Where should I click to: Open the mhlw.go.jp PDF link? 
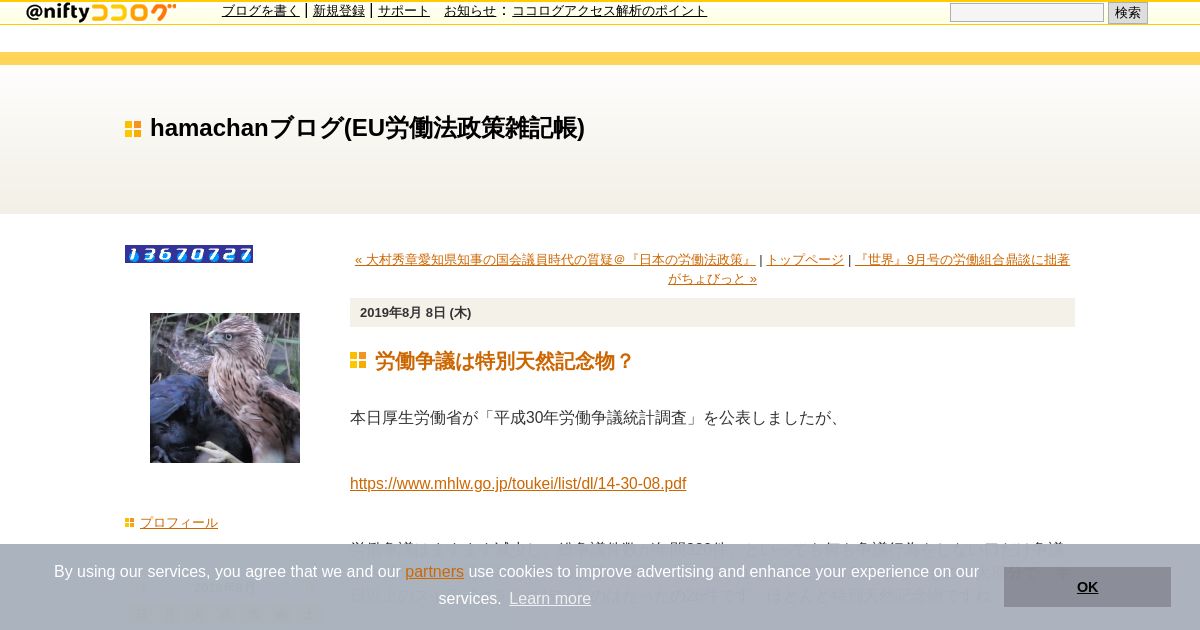point(518,484)
